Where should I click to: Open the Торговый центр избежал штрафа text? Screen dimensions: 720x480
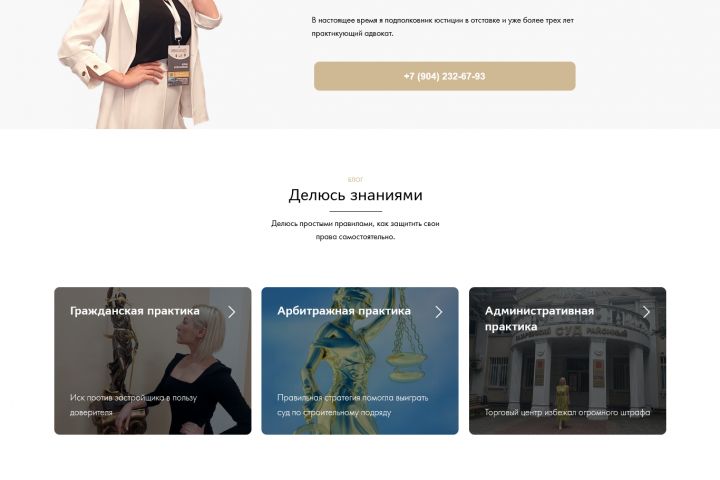[568, 412]
